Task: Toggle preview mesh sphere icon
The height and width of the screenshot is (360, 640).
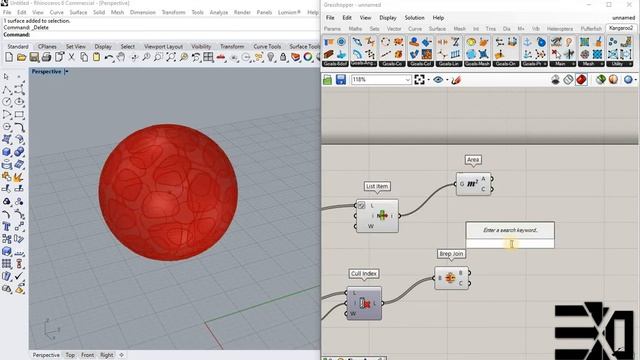Action: pos(613,80)
